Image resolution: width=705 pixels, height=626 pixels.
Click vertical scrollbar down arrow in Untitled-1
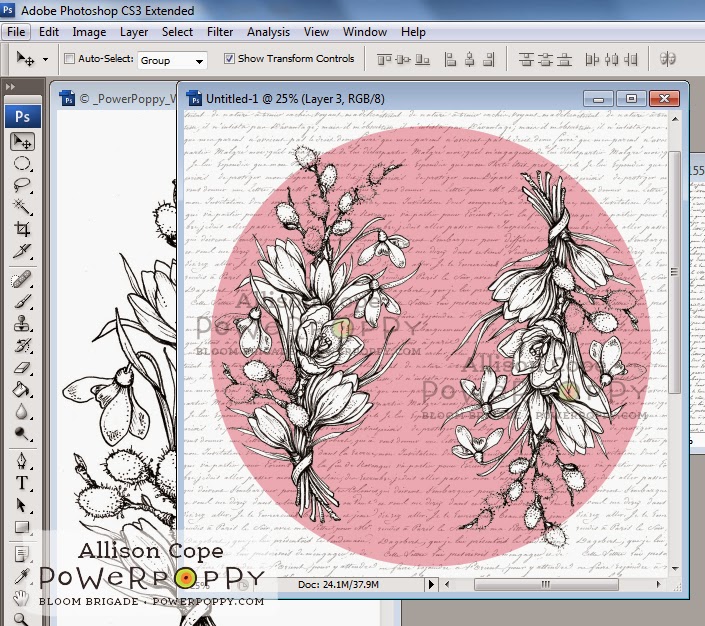(x=675, y=568)
